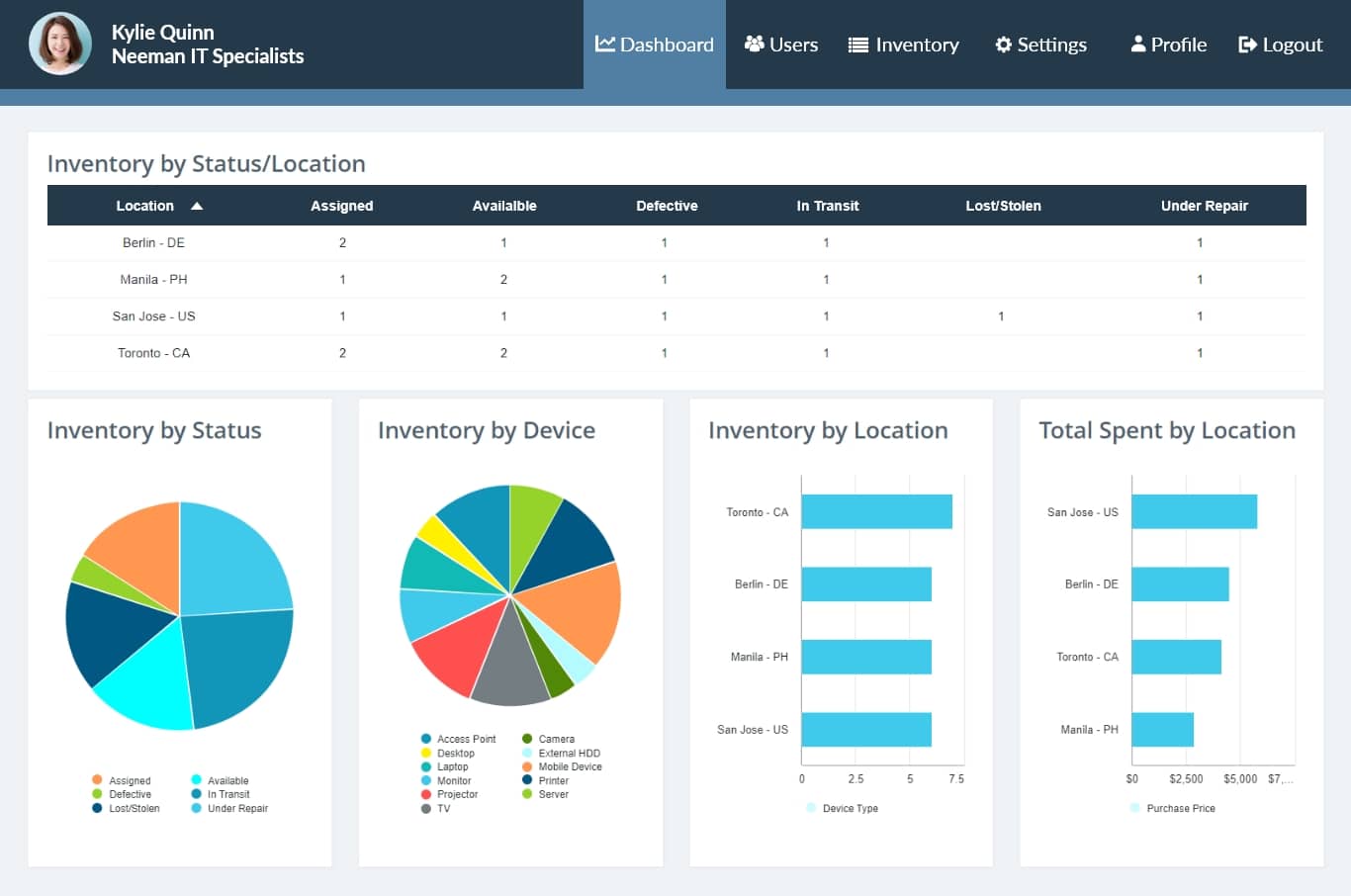This screenshot has height=896, width=1351.
Task: Click the Settings gear icon
Action: (x=1003, y=45)
